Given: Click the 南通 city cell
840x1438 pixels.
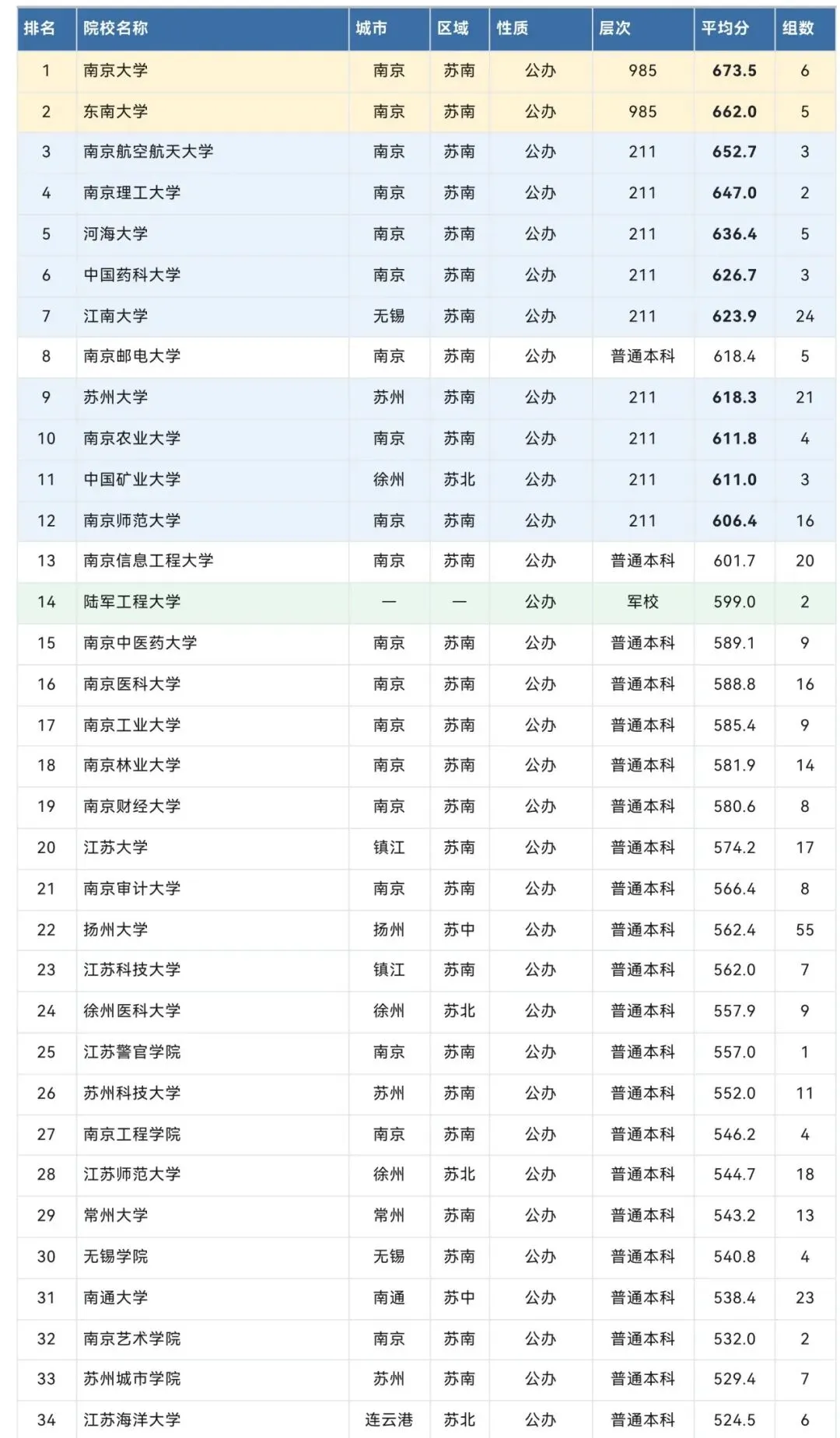Looking at the screenshot, I should (x=389, y=1299).
